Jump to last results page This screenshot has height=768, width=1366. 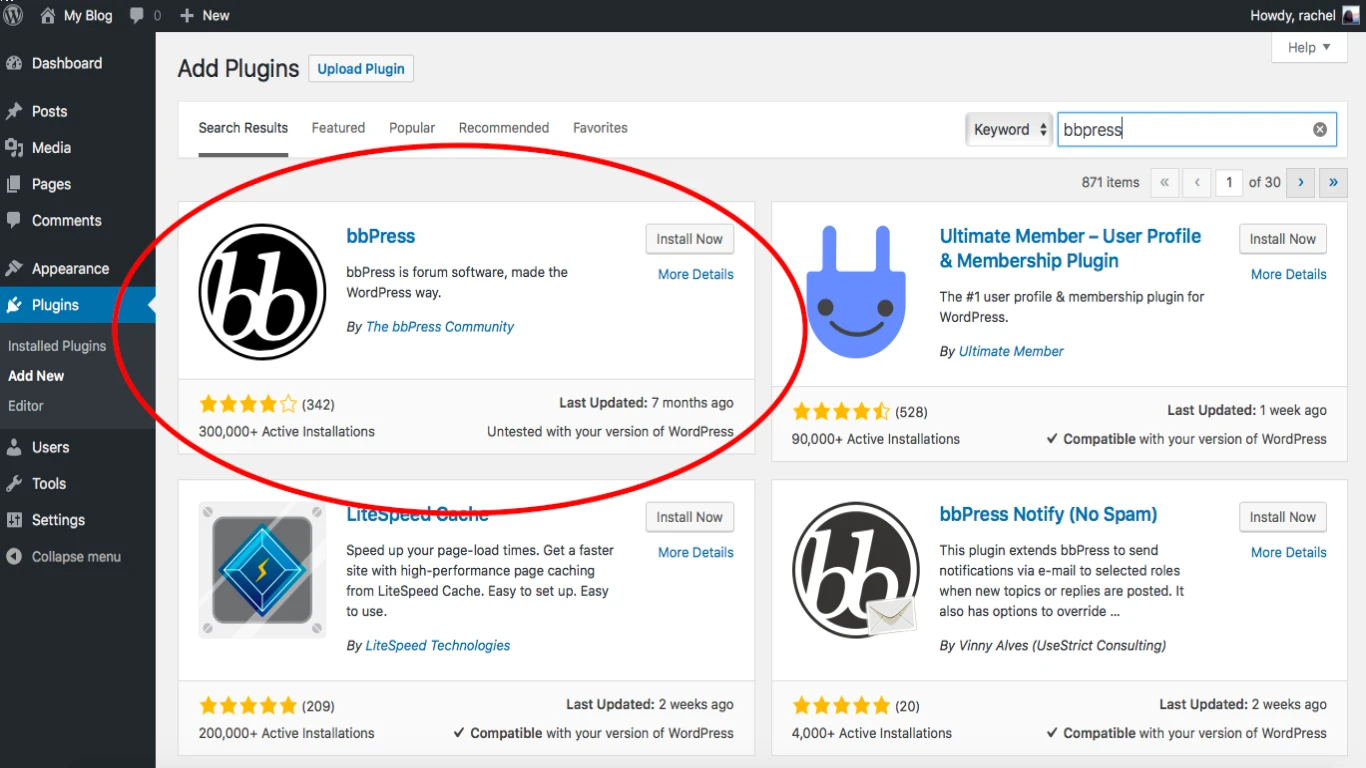point(1333,182)
